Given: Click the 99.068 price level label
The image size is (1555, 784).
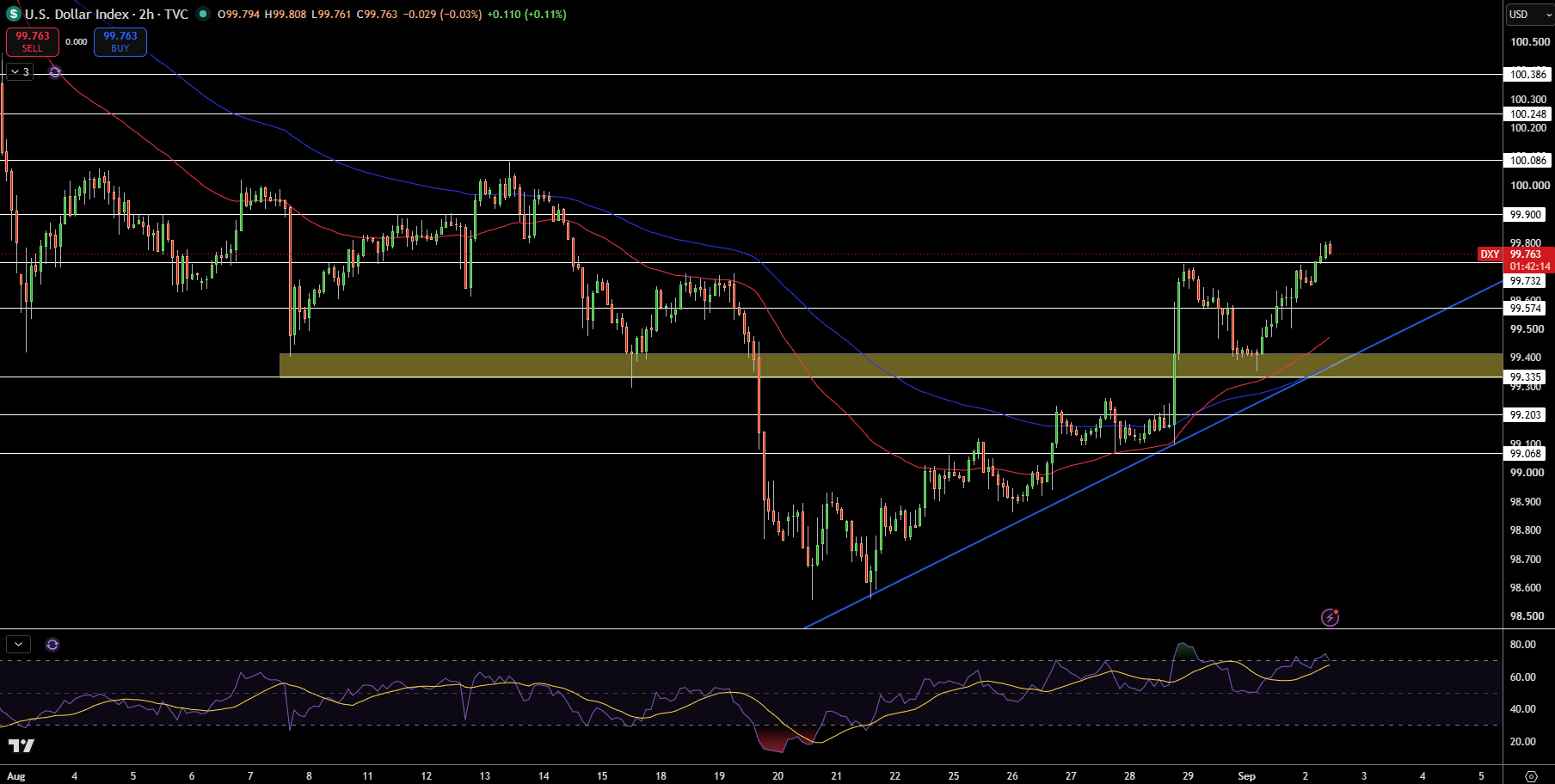Looking at the screenshot, I should tap(1526, 454).
